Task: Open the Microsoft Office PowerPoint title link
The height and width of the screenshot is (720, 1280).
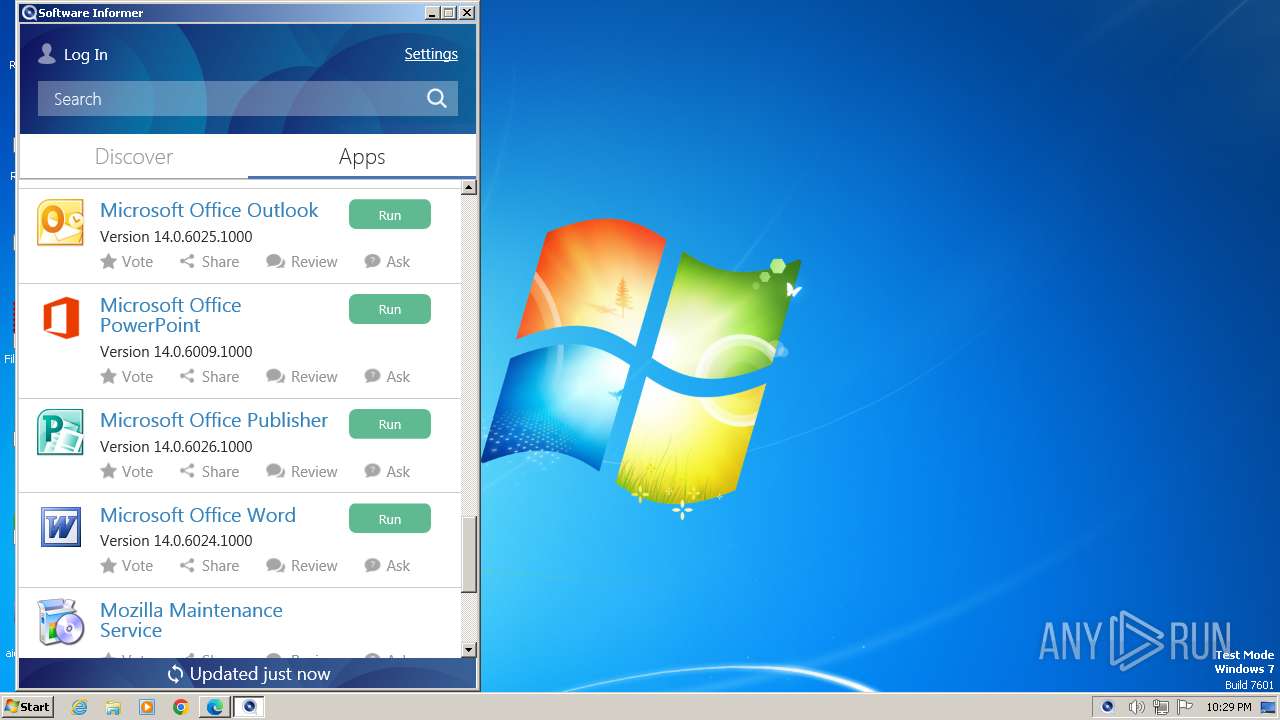Action: click(171, 315)
